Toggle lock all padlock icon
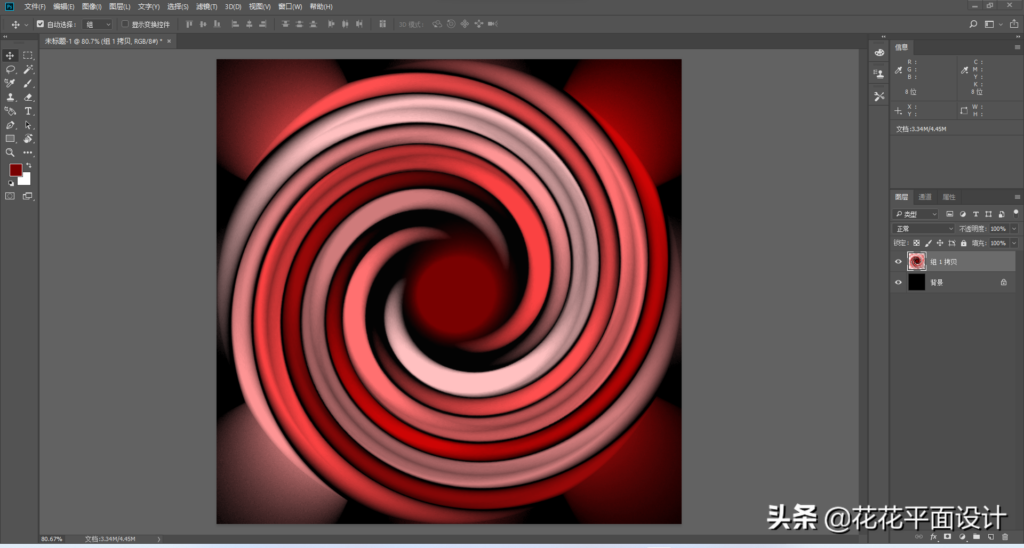This screenshot has width=1024, height=548. [963, 243]
